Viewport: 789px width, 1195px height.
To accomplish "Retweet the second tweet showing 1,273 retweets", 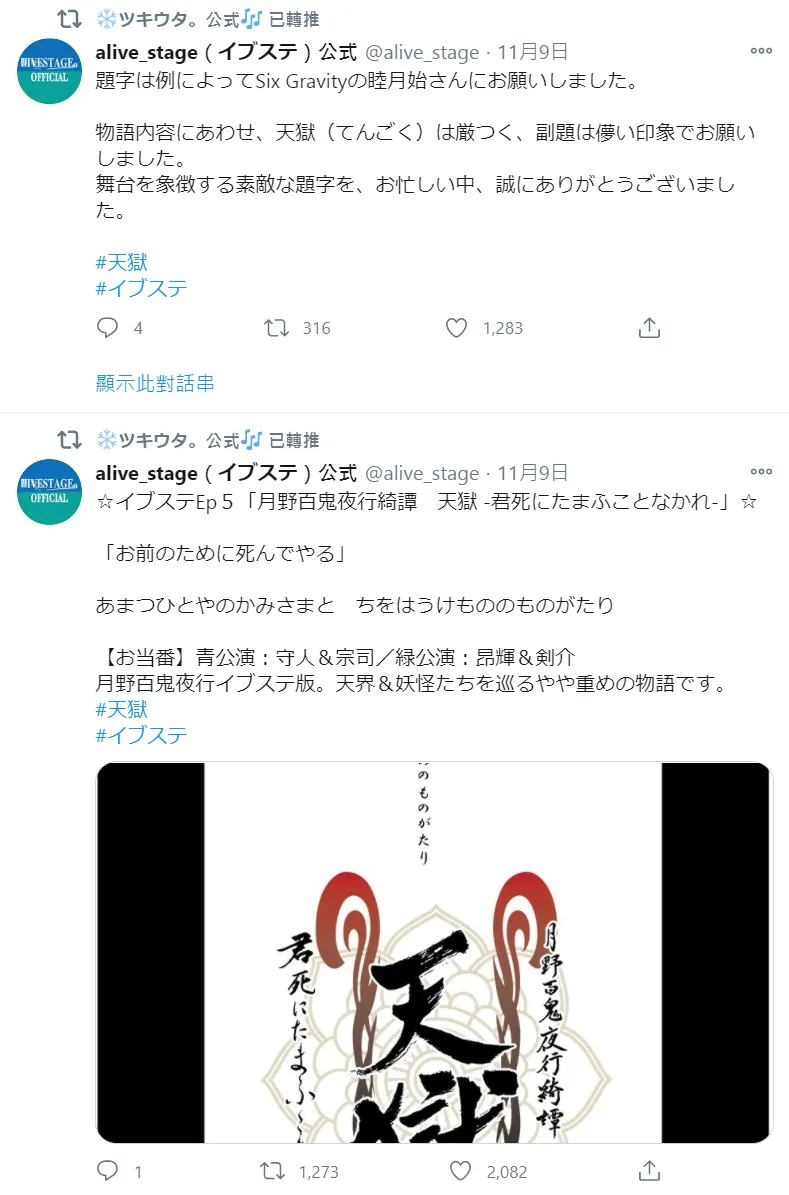I will click(x=273, y=1171).
